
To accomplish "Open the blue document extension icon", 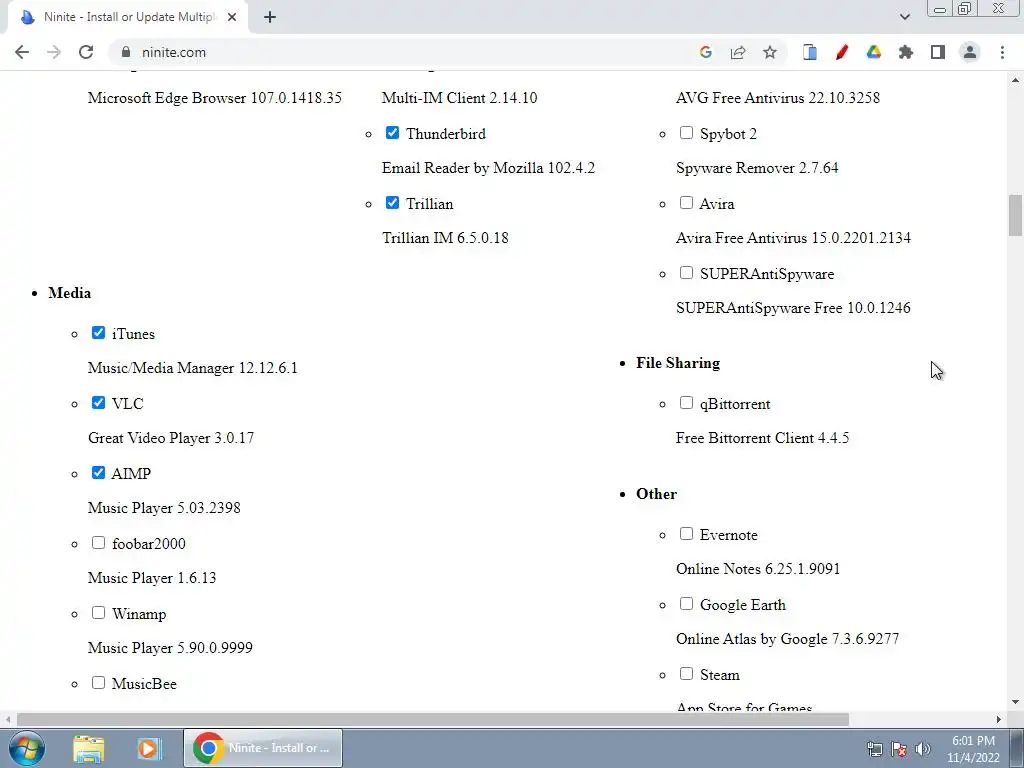I will (810, 52).
